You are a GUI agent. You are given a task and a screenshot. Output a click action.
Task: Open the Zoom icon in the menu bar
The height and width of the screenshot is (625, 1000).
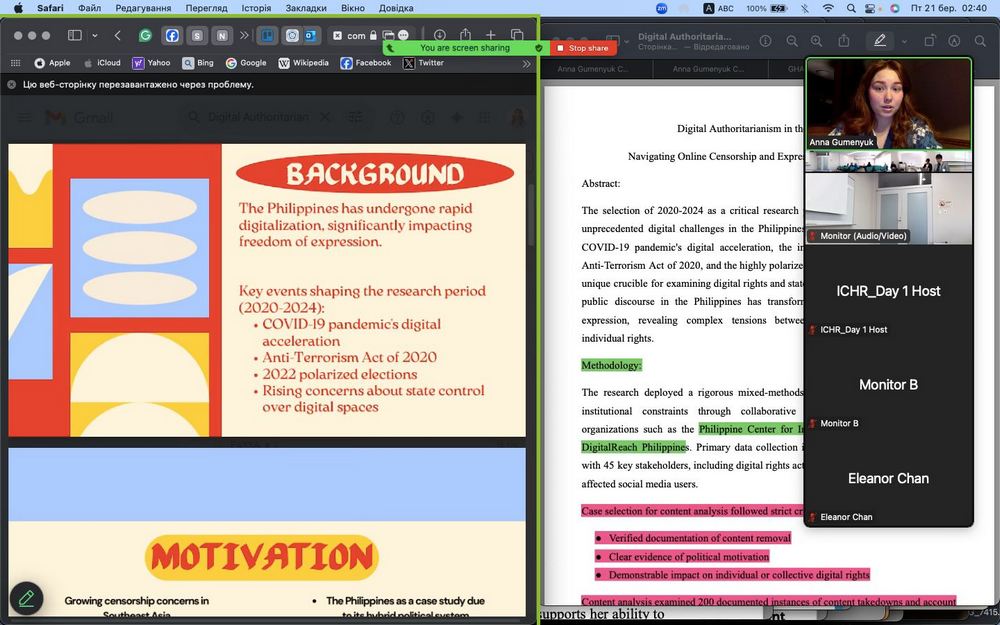(x=662, y=8)
